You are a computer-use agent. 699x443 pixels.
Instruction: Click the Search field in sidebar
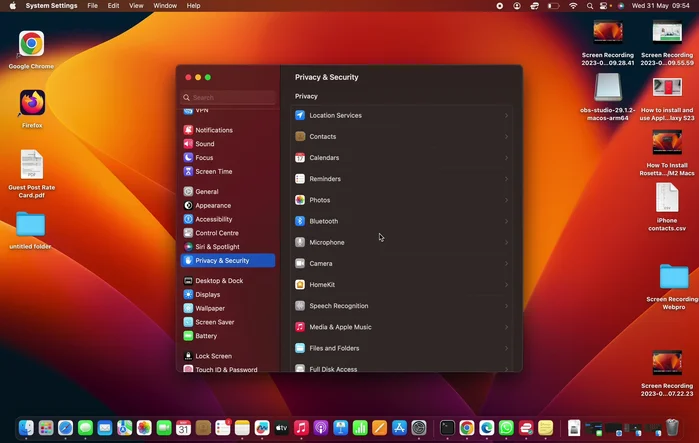[x=230, y=98]
